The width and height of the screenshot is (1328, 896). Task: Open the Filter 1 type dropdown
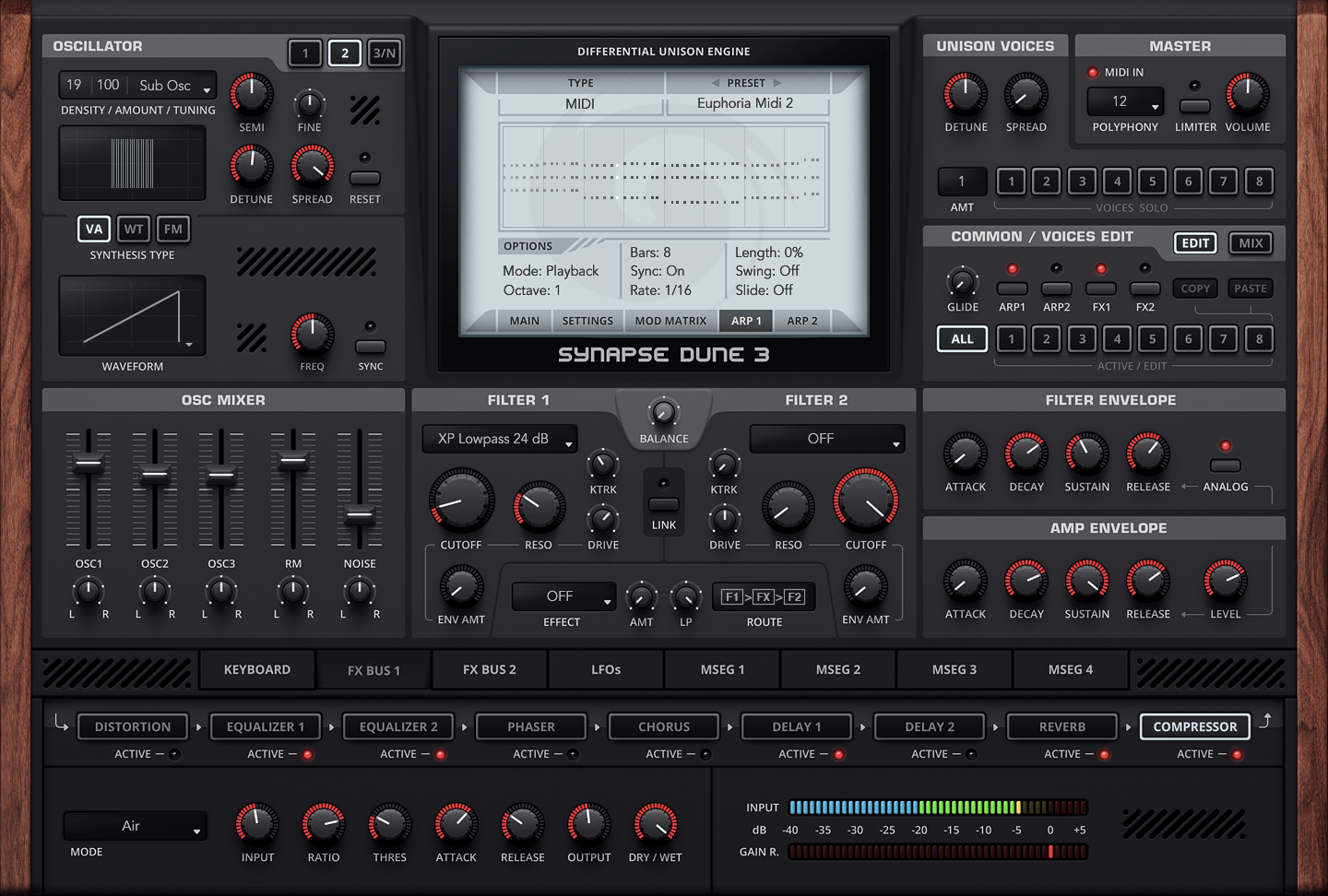pos(499,439)
